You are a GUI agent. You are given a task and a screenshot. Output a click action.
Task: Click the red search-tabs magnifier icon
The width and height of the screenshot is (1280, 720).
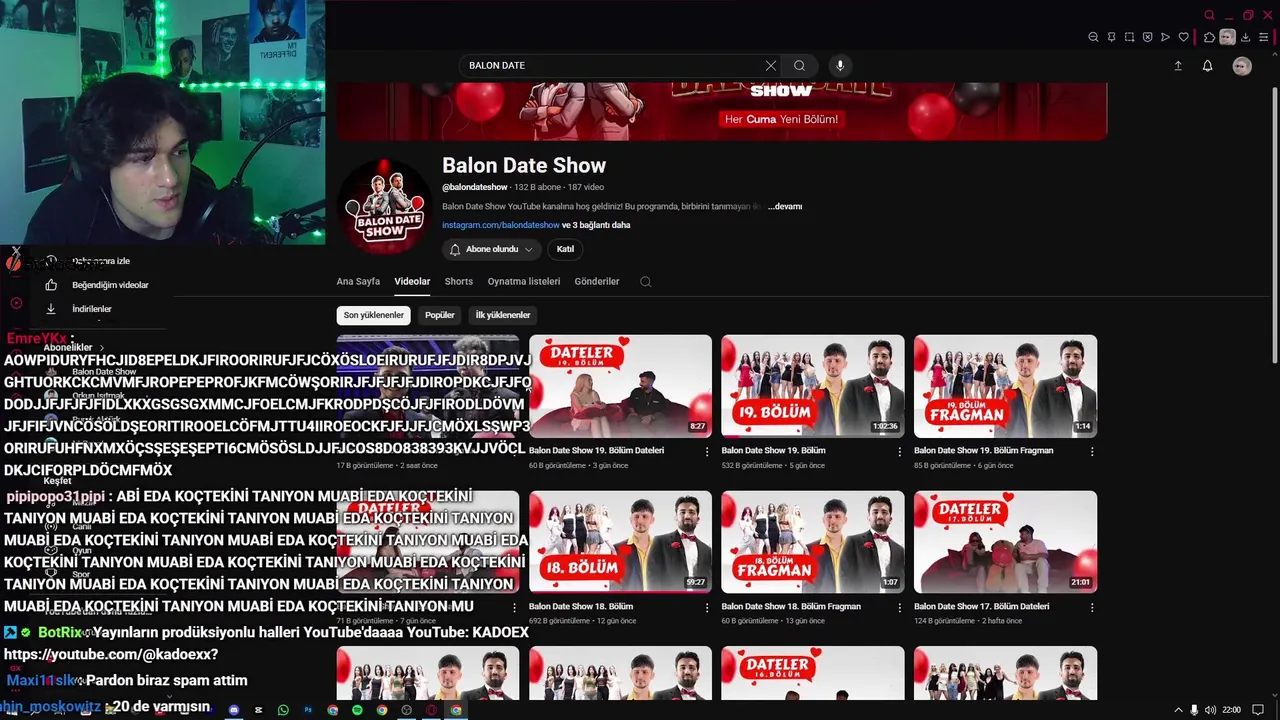click(x=1209, y=15)
